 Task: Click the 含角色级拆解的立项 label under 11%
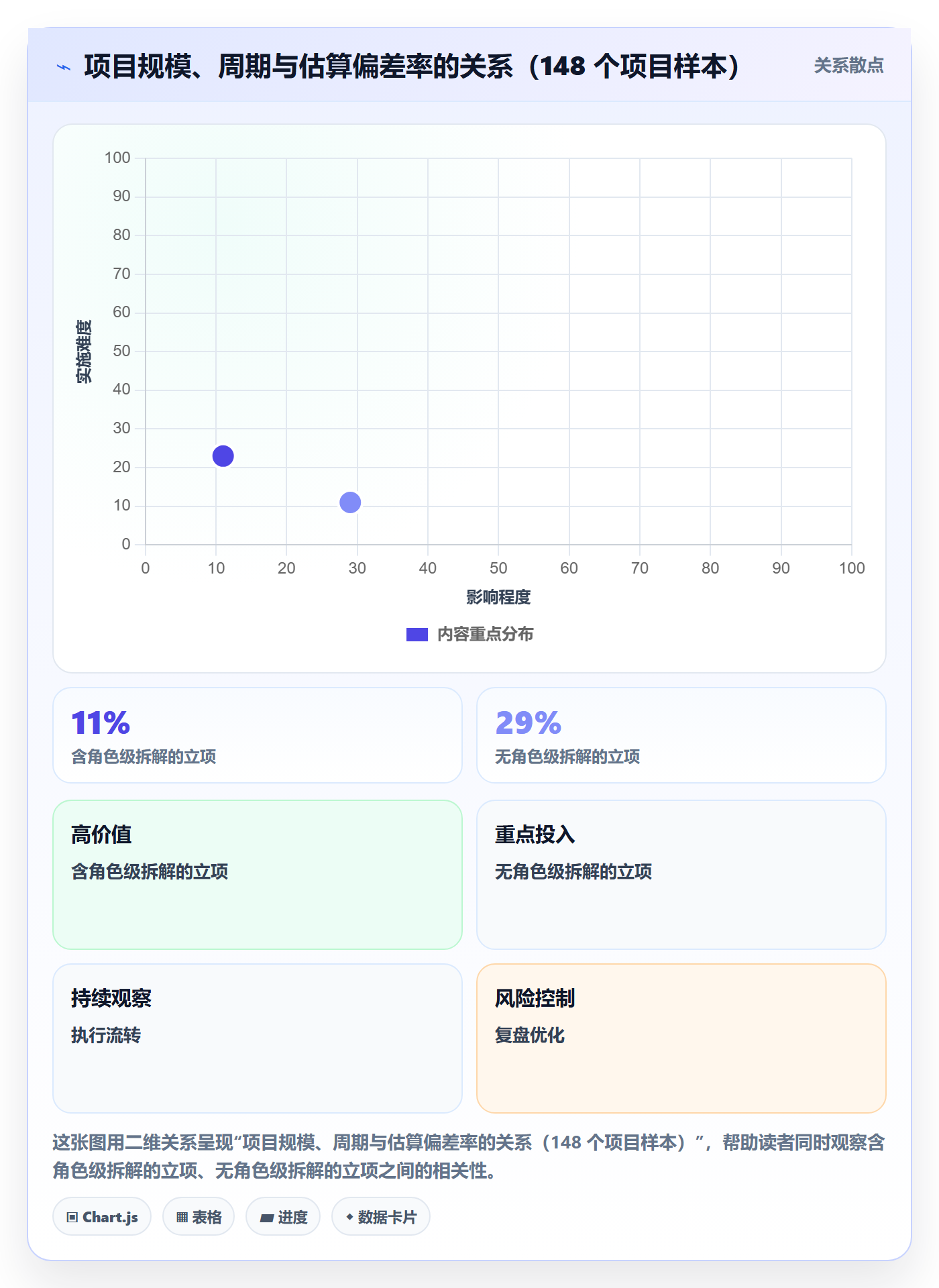coord(144,757)
